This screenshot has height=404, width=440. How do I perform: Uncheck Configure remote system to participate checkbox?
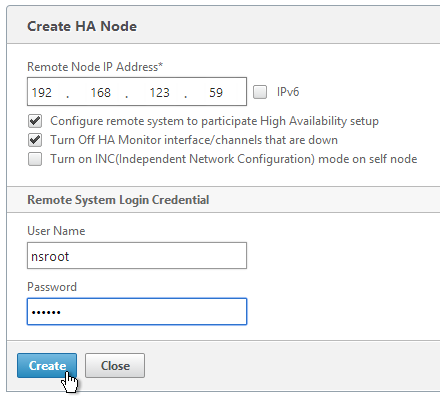click(35, 121)
